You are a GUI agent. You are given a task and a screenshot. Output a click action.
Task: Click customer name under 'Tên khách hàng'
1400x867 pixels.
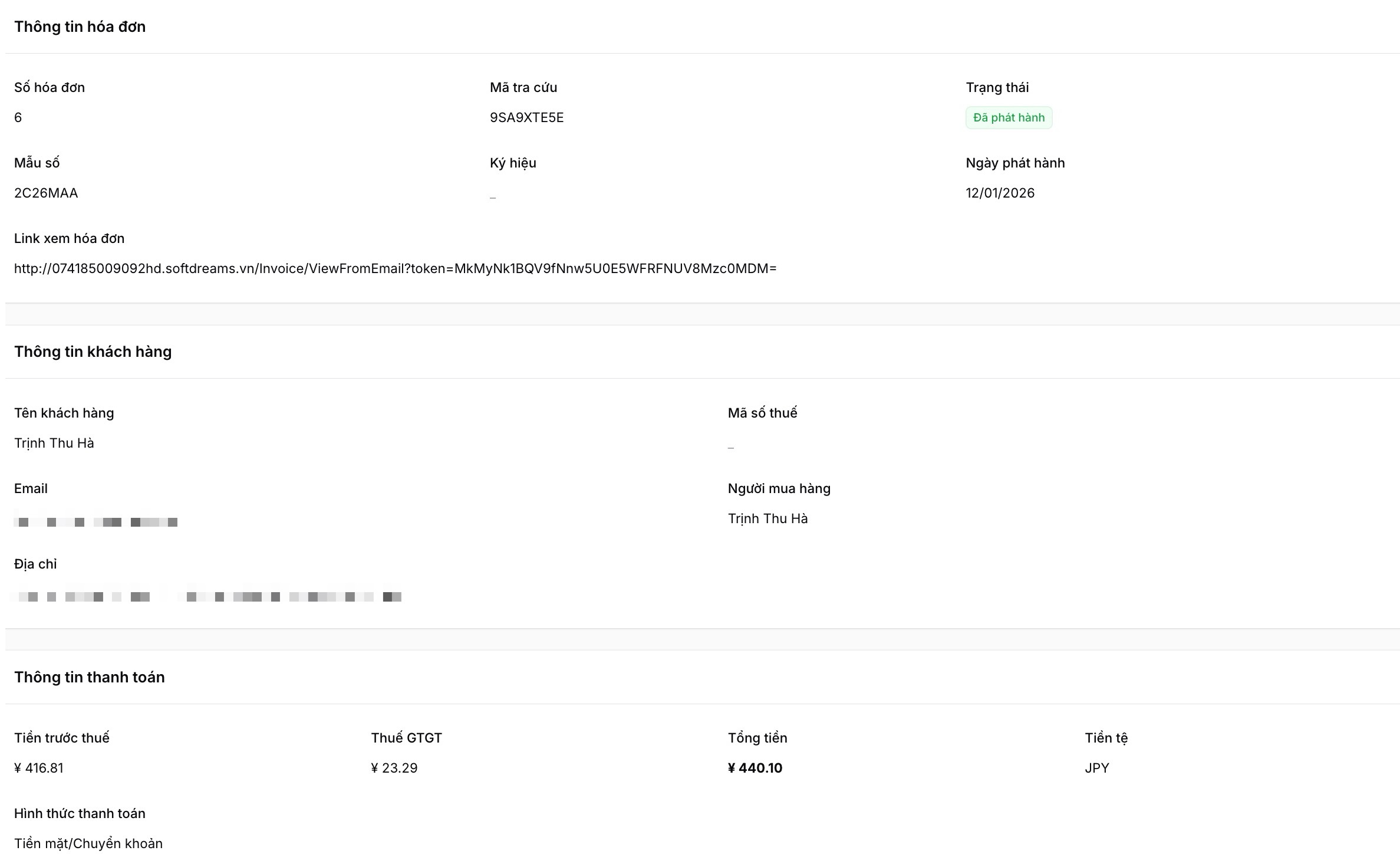[54, 444]
